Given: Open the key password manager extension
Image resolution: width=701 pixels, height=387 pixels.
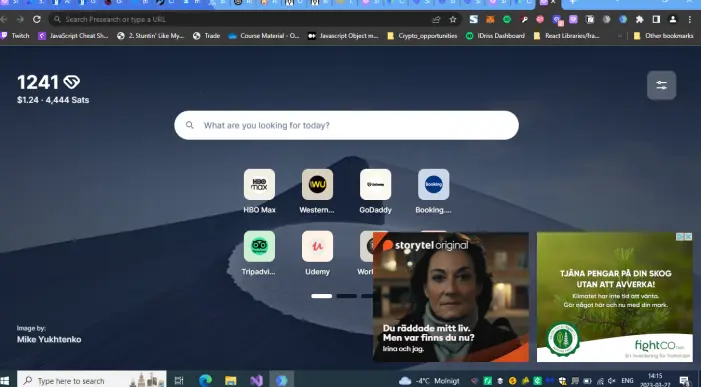Looking at the screenshot, I should (x=524, y=19).
